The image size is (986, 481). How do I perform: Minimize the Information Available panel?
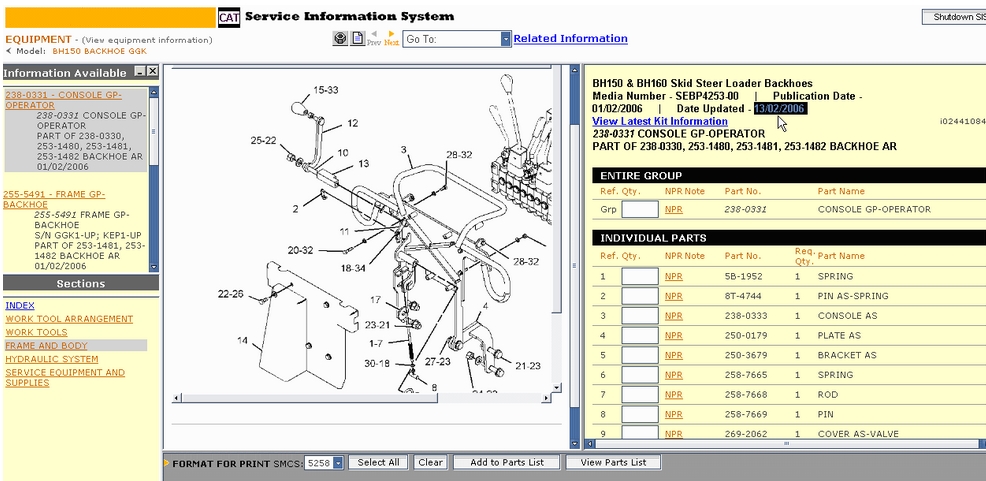coord(140,72)
